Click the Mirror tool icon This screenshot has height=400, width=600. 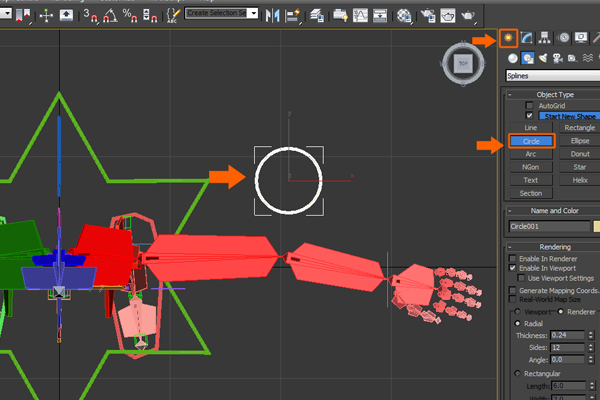click(272, 16)
